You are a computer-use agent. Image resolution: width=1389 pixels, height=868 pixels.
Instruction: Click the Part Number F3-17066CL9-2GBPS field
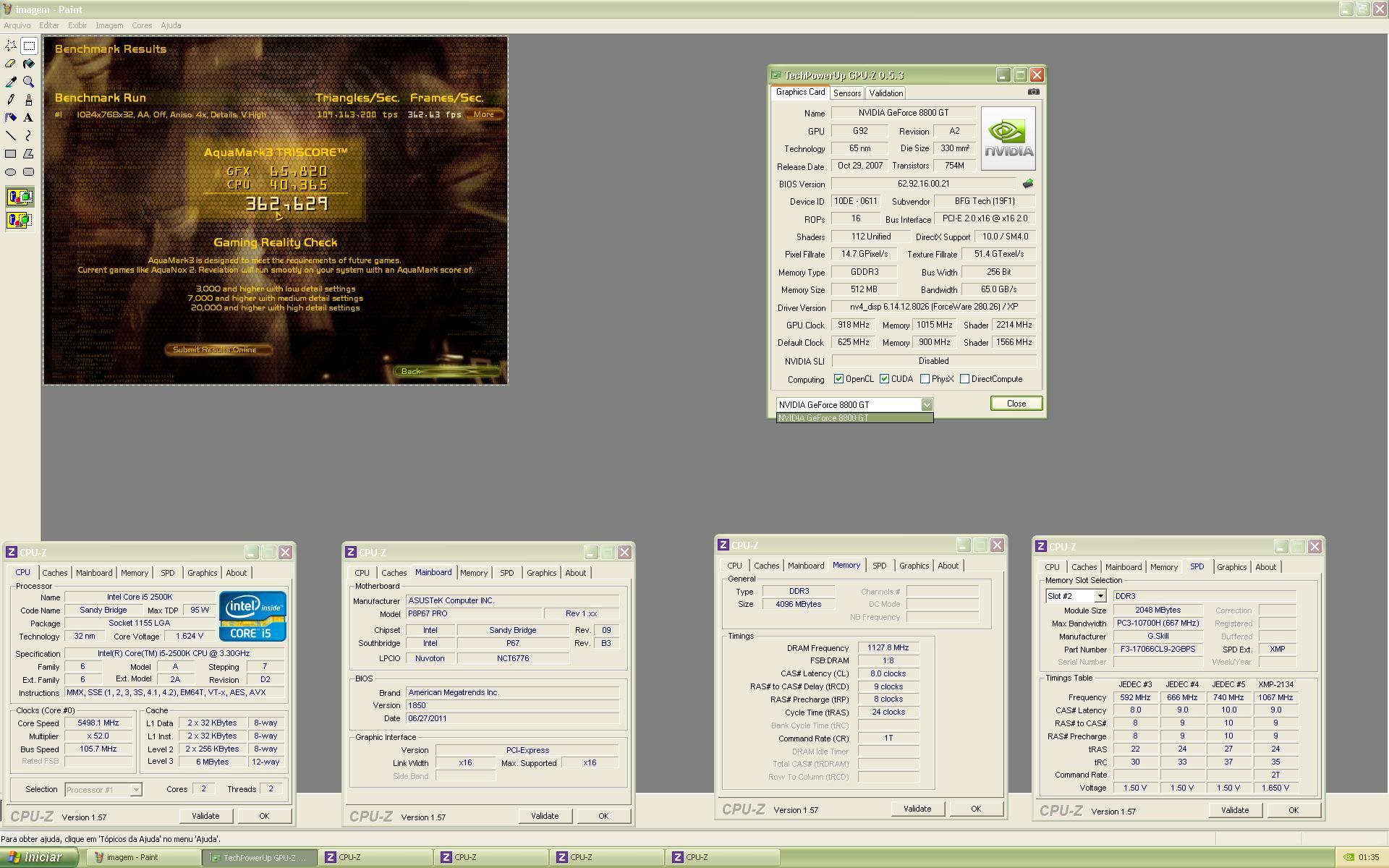tap(1158, 650)
